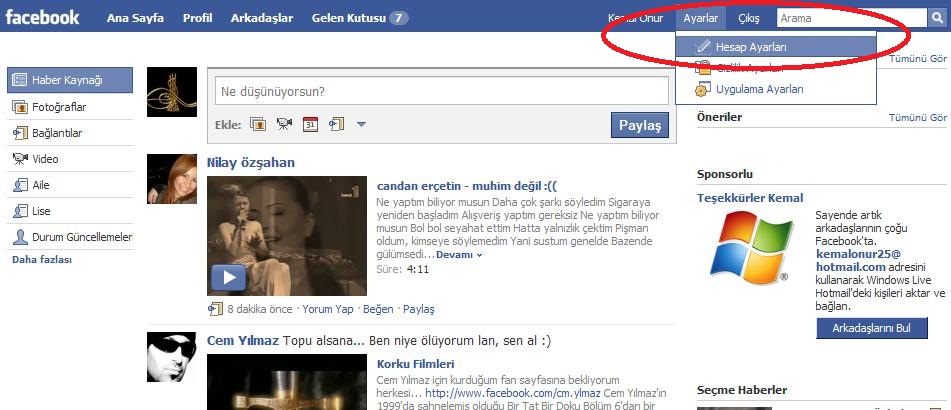Attach a video via Ekle camera icon
Viewport: 951px width, 410px height.
284,124
